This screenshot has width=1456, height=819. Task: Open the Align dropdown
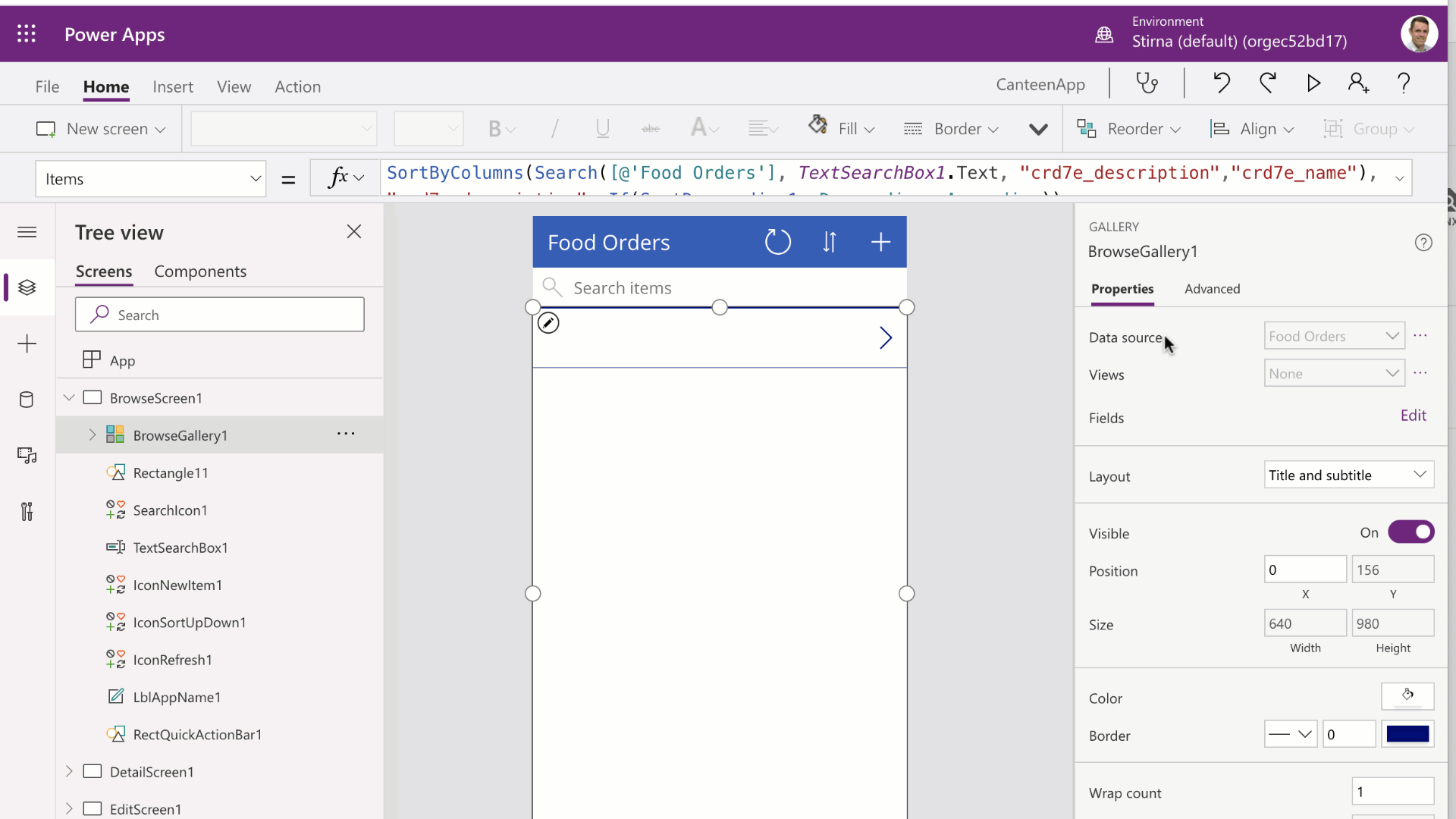[1252, 129]
